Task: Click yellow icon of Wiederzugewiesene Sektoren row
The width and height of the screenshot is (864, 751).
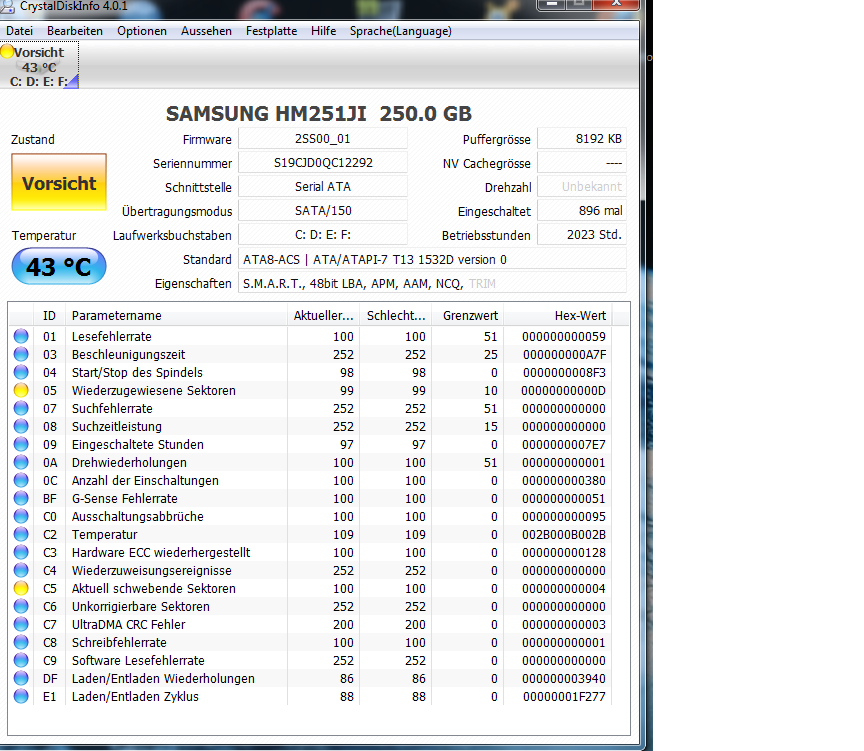Action: 21,390
